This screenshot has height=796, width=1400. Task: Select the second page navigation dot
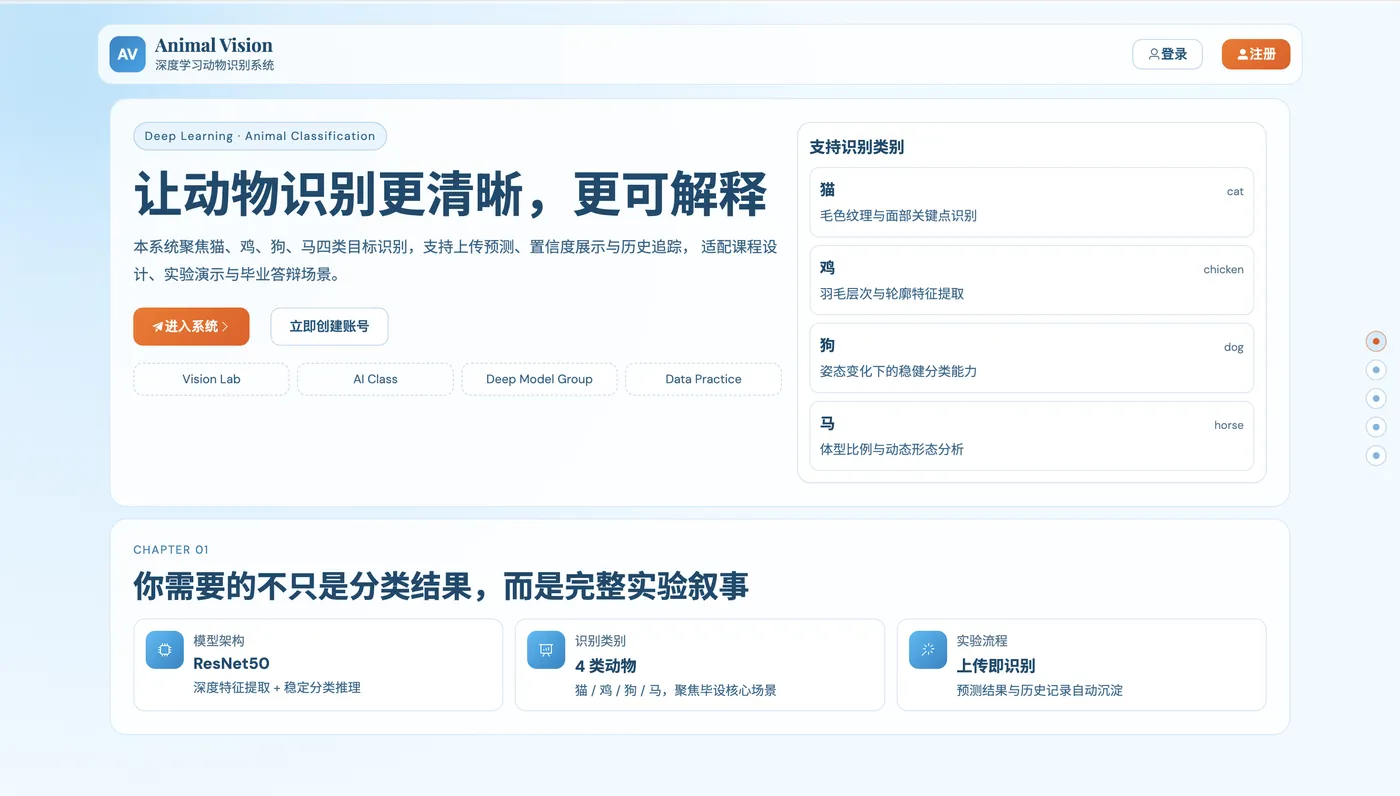1375,369
